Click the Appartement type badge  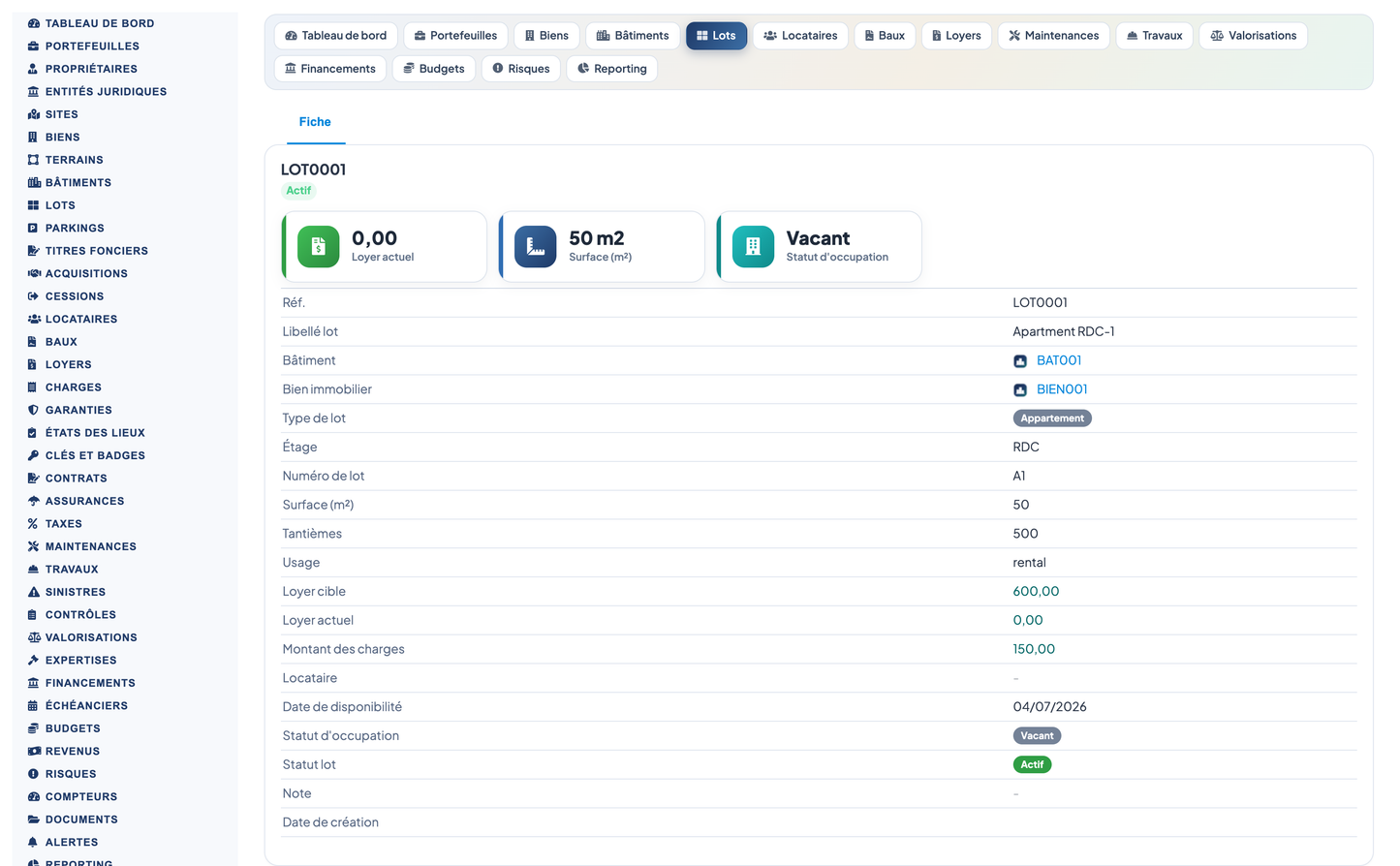[1052, 418]
